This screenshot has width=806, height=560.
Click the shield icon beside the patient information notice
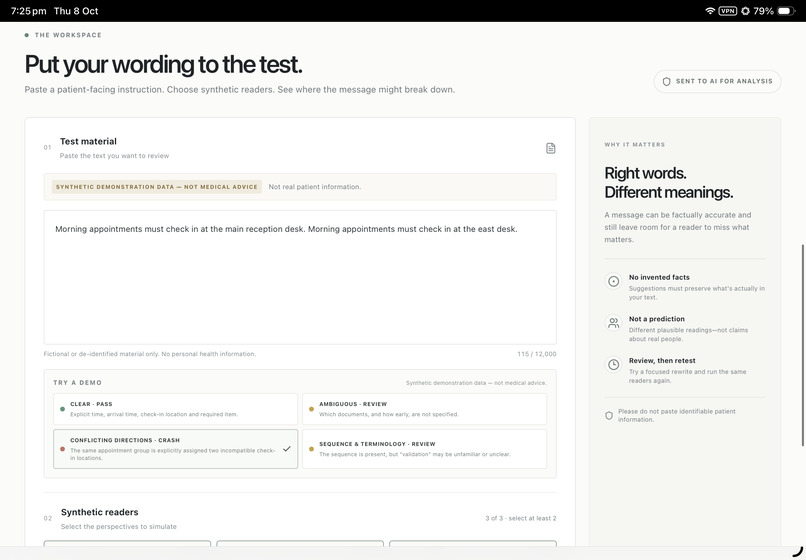click(x=609, y=416)
